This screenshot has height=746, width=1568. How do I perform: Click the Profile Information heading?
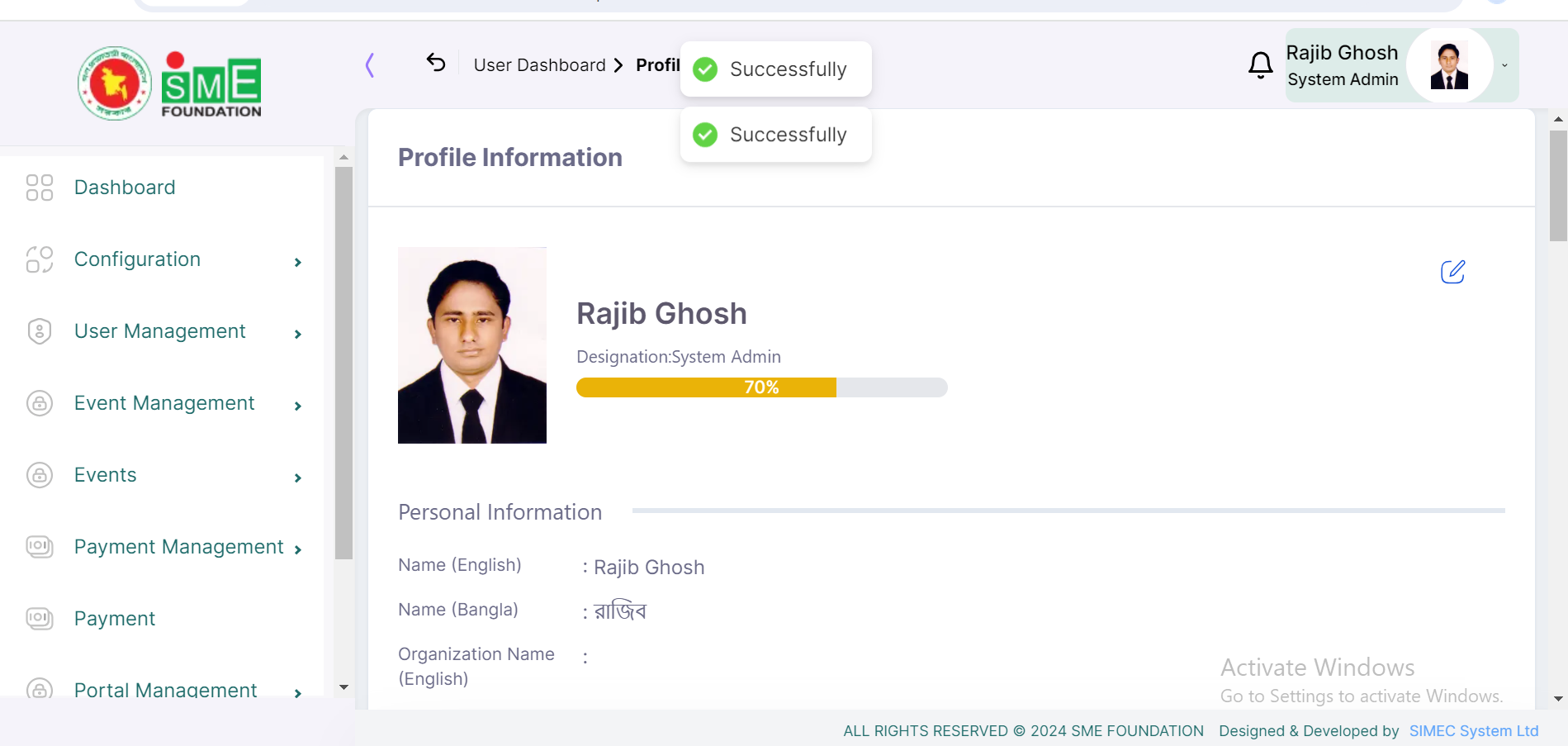coord(510,158)
